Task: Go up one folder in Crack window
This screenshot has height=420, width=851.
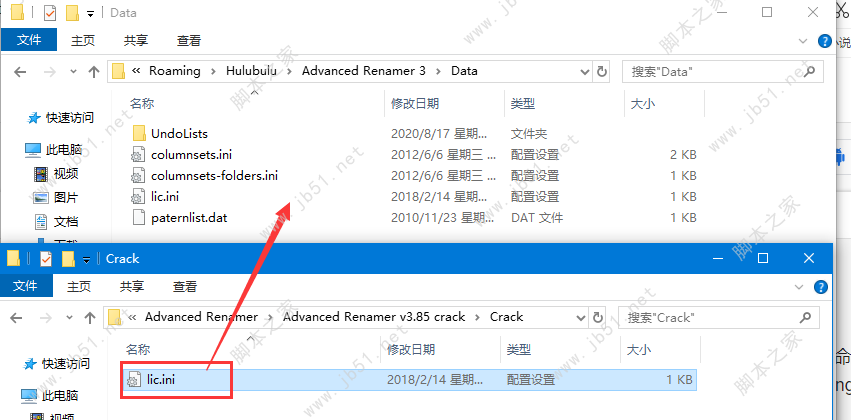Action: click(x=90, y=317)
